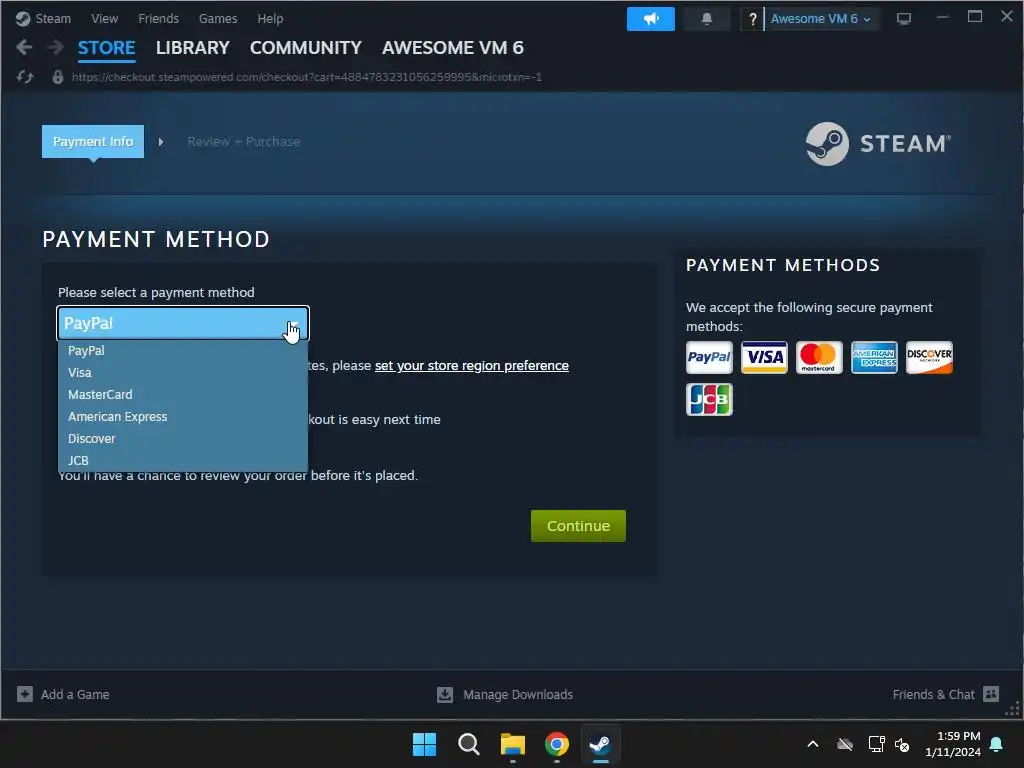Click the Visa card logo
Image resolution: width=1024 pixels, height=768 pixels.
pos(764,357)
